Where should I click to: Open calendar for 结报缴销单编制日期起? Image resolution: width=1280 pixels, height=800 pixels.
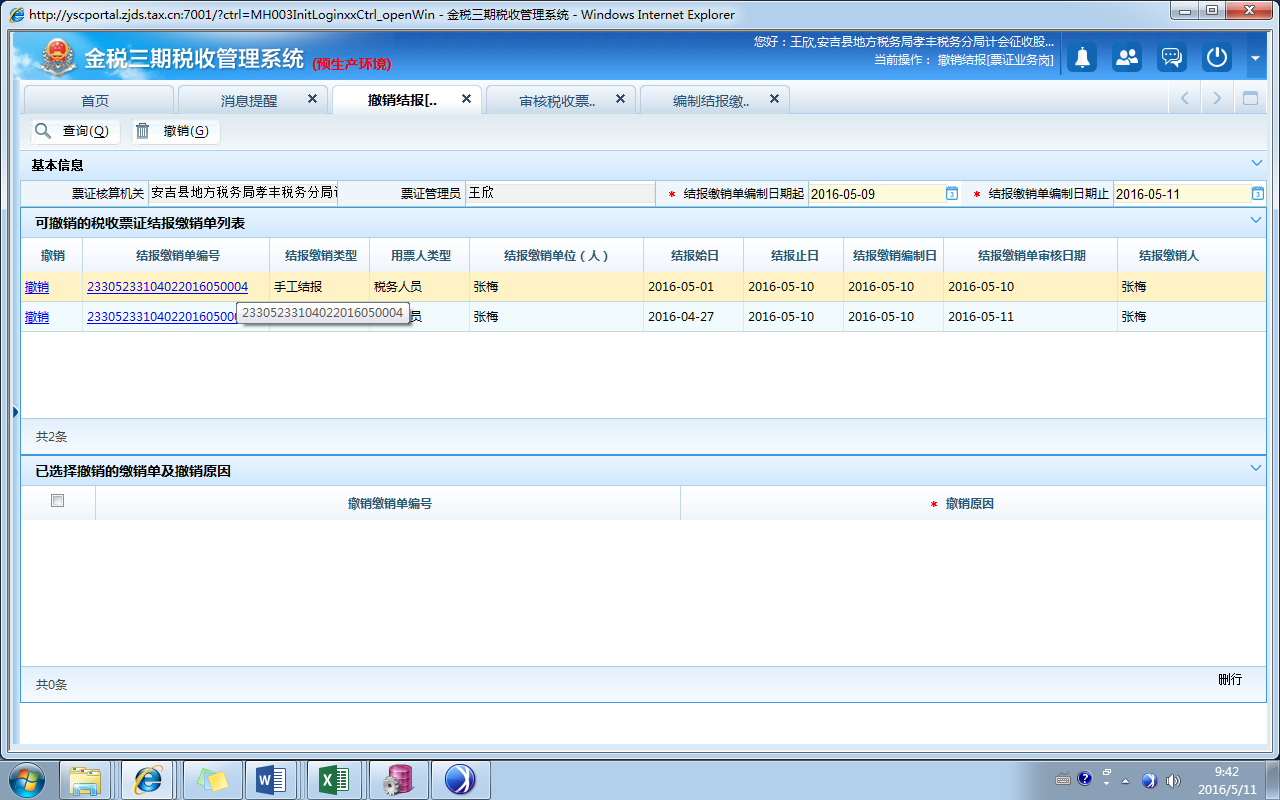[x=952, y=194]
